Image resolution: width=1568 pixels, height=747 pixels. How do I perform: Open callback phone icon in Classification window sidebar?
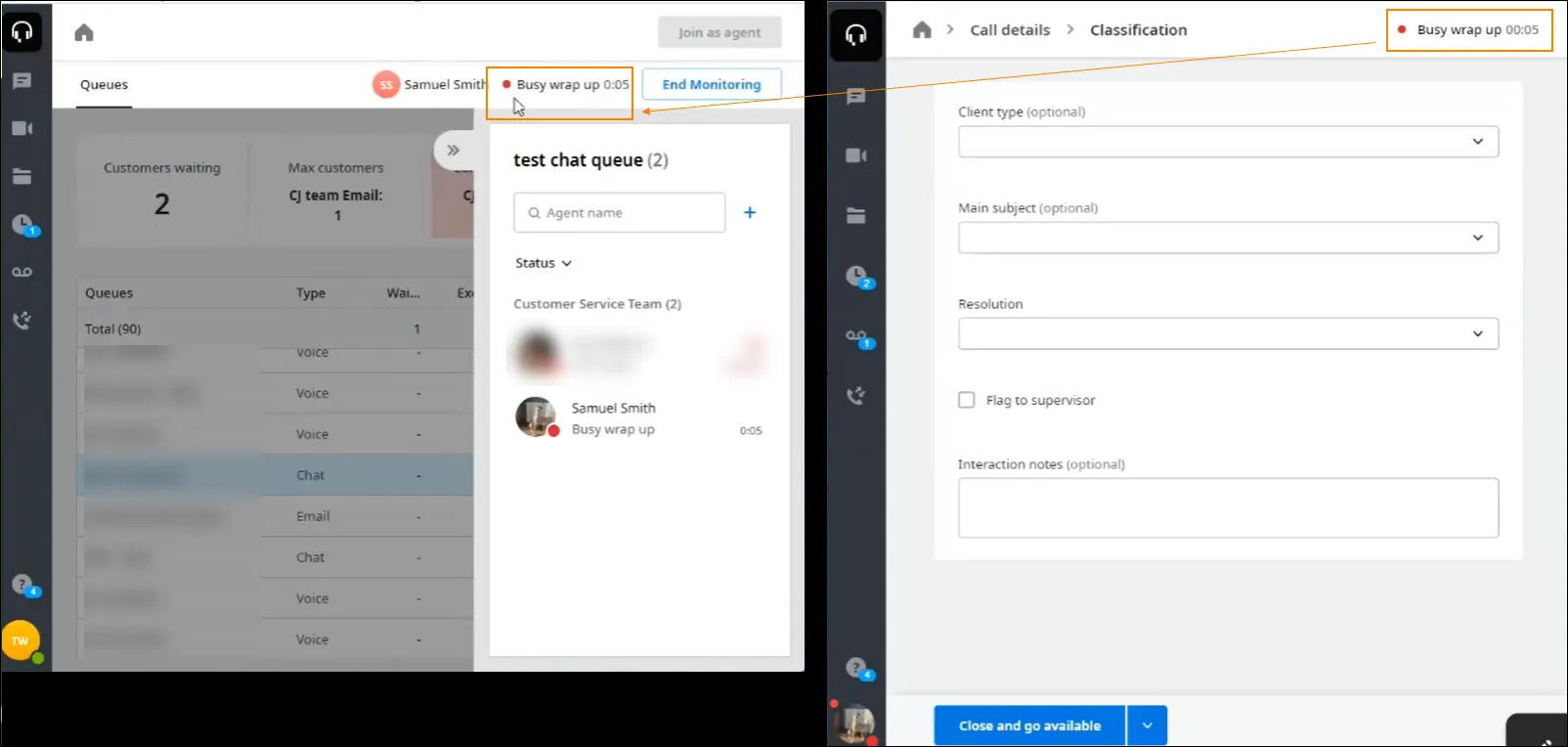(855, 396)
